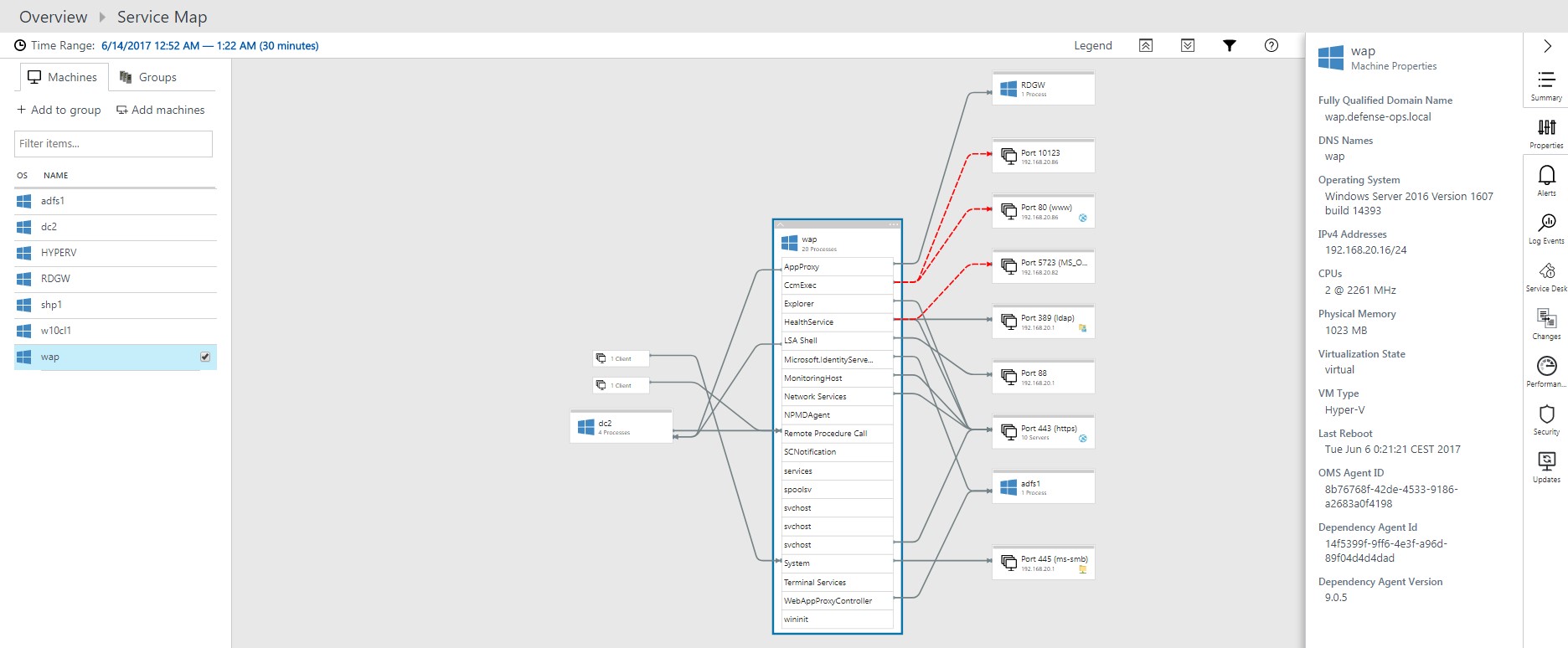Sort machine list by NAME column
Viewport: 1568px width, 648px height.
(x=56, y=175)
